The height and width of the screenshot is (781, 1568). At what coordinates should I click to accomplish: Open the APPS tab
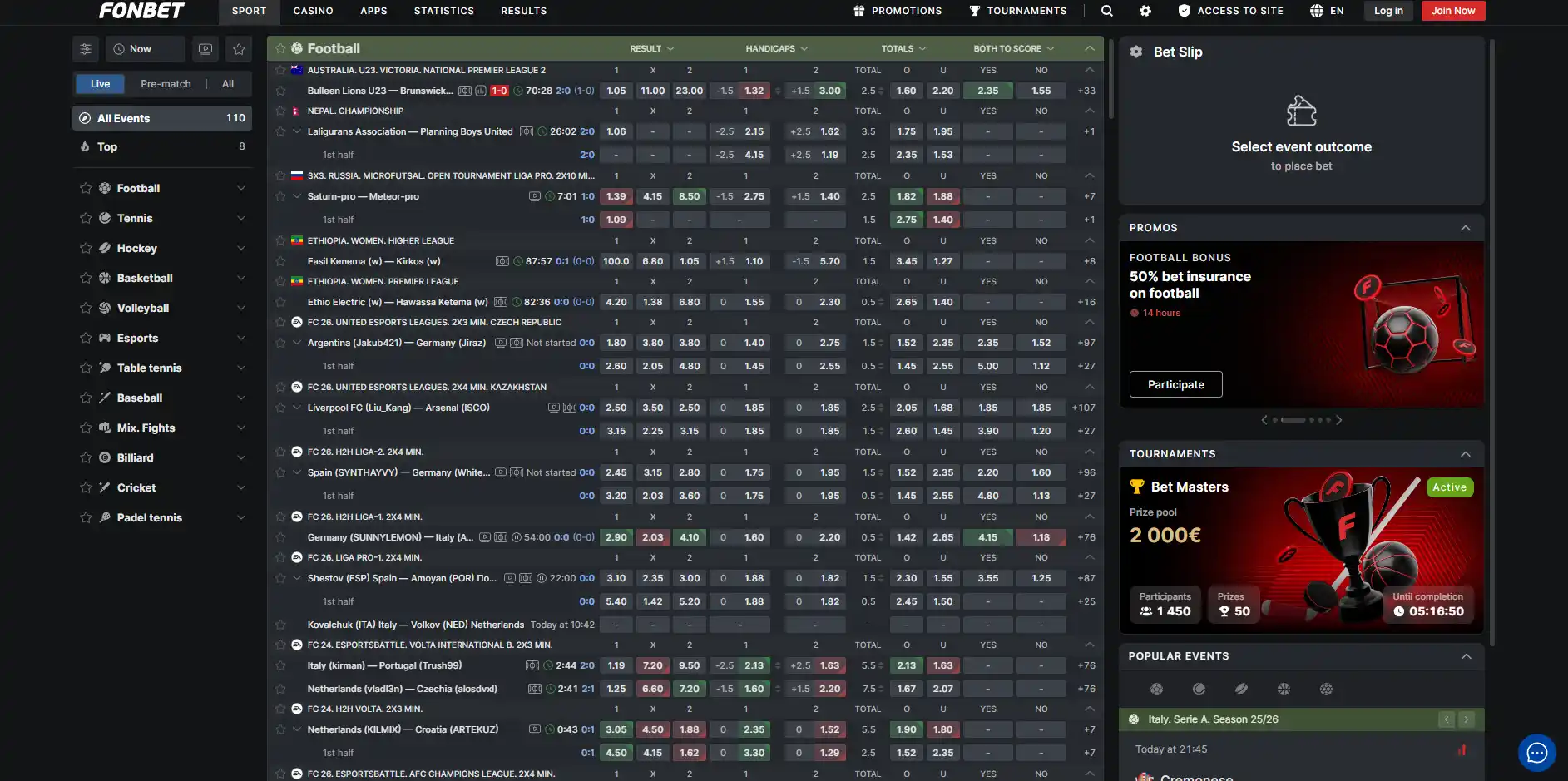point(373,11)
